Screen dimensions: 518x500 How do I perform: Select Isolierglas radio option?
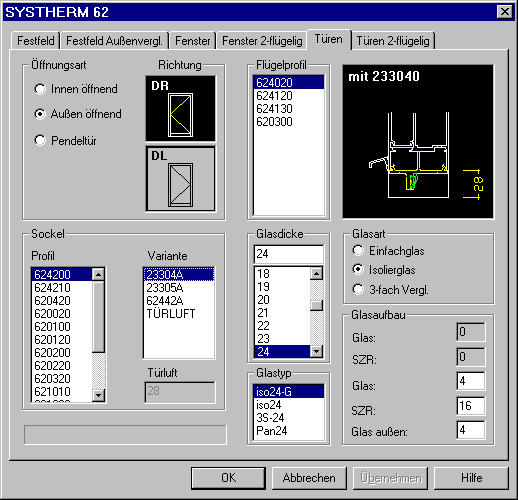click(x=384, y=270)
